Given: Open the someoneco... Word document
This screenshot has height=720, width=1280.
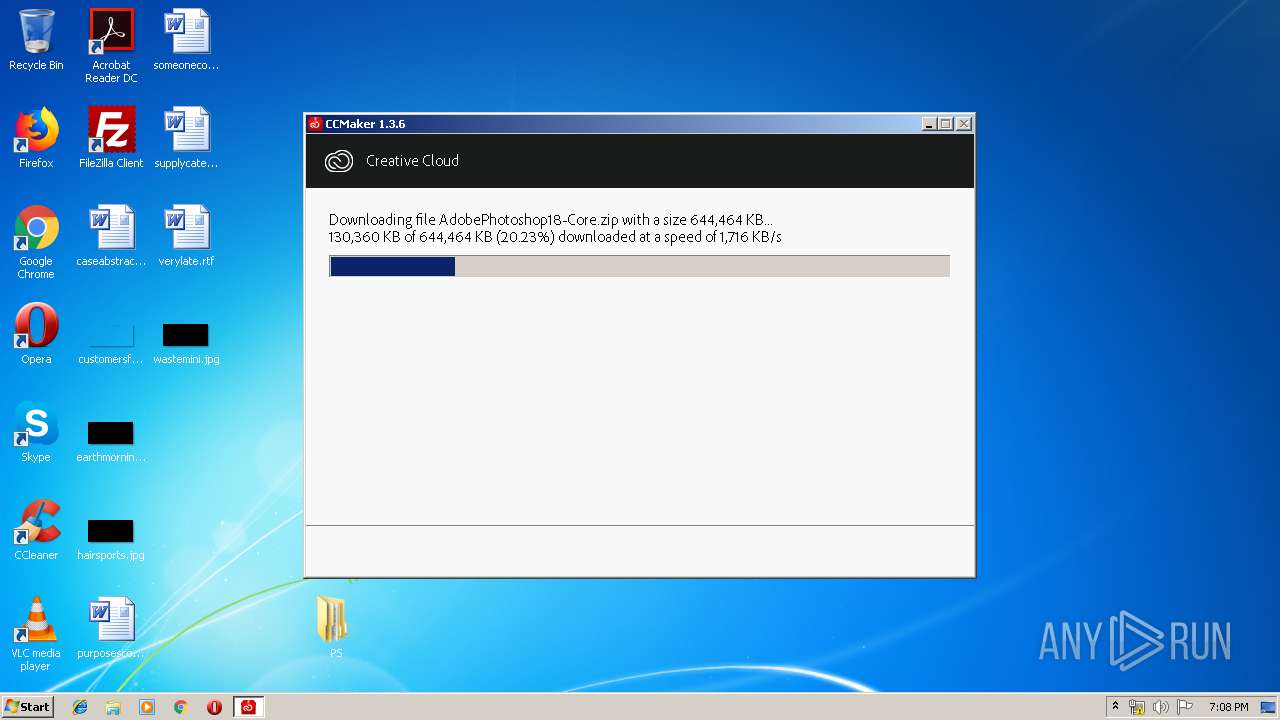Looking at the screenshot, I should tap(186, 40).
